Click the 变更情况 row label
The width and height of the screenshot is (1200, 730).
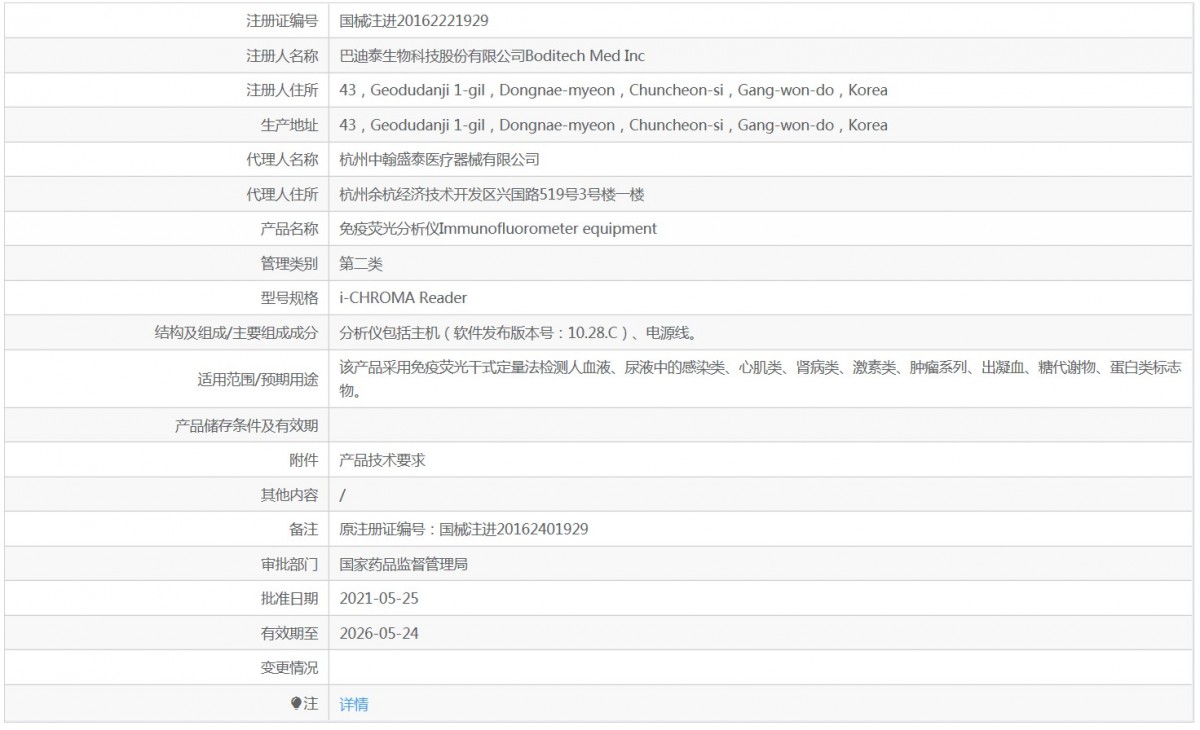click(x=289, y=667)
